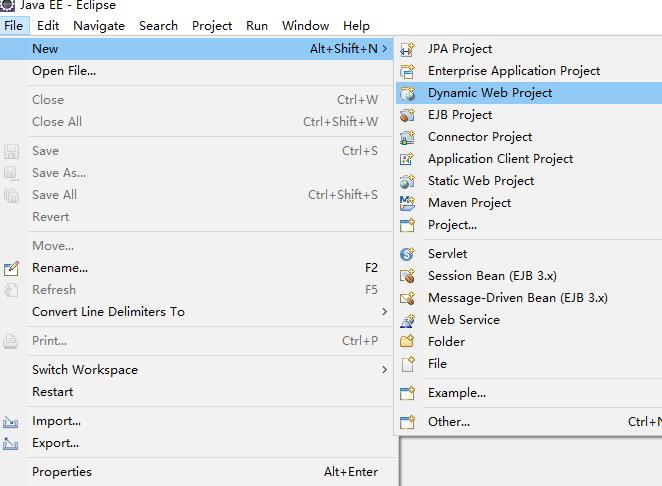The image size is (662, 486).
Task: Click the Project... wizard icon
Action: click(x=407, y=225)
